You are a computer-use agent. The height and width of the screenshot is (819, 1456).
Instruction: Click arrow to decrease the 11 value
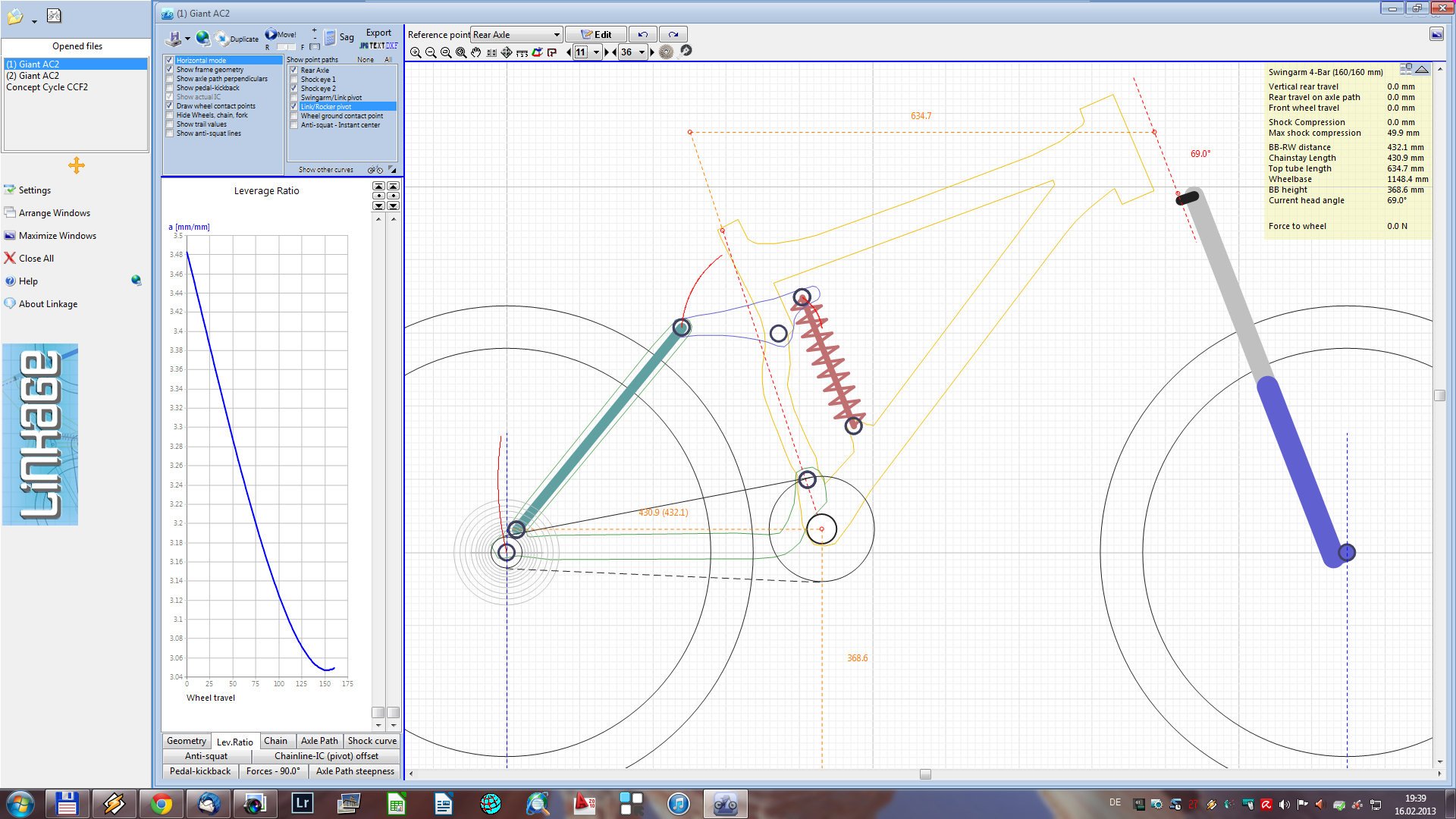click(x=569, y=52)
